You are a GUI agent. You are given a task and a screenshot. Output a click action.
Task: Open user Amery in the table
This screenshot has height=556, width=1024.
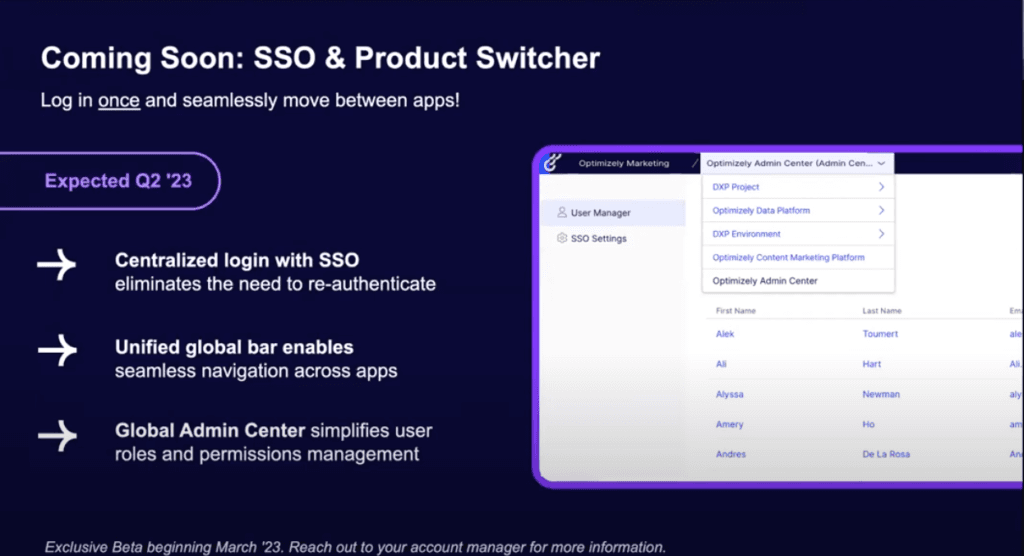click(729, 424)
